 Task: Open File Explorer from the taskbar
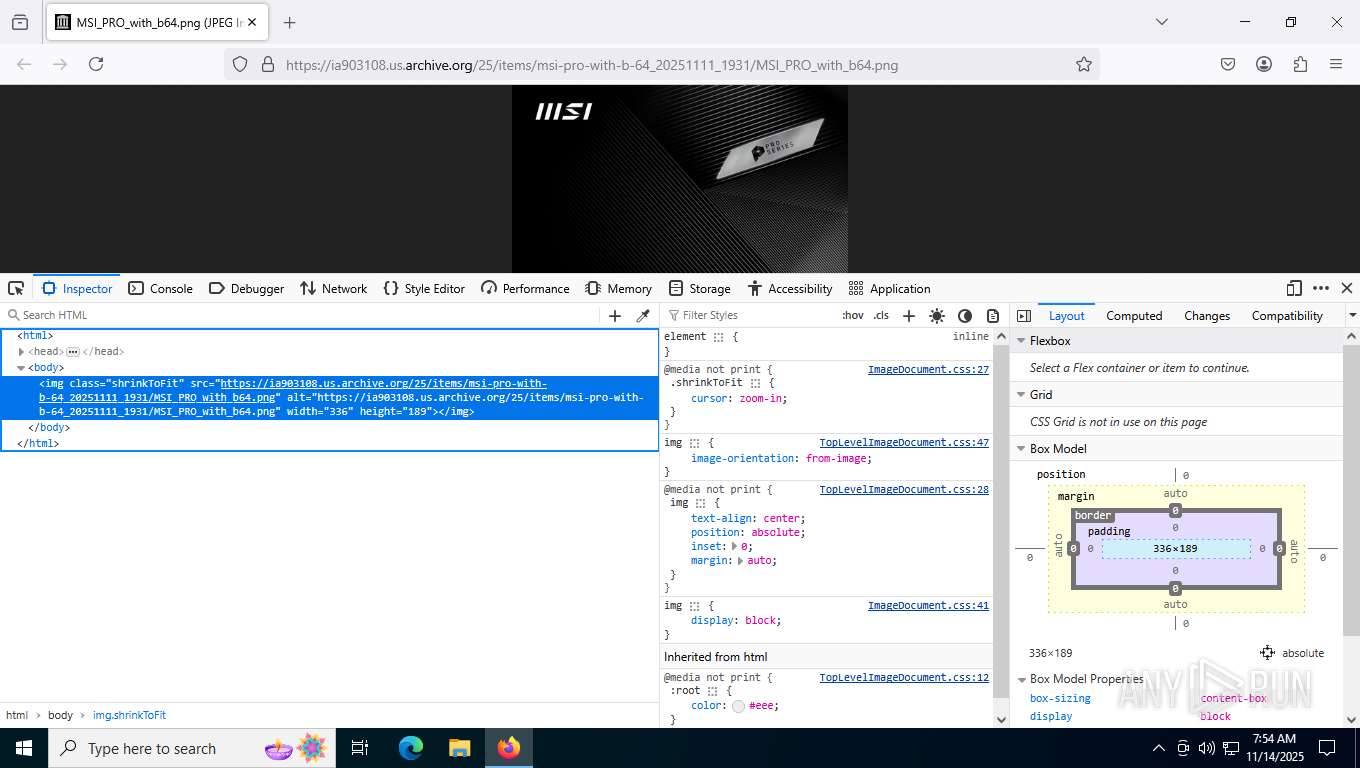459,748
